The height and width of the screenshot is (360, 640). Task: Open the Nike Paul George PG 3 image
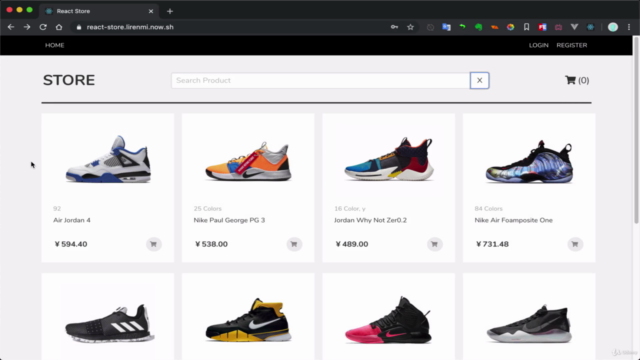point(248,161)
